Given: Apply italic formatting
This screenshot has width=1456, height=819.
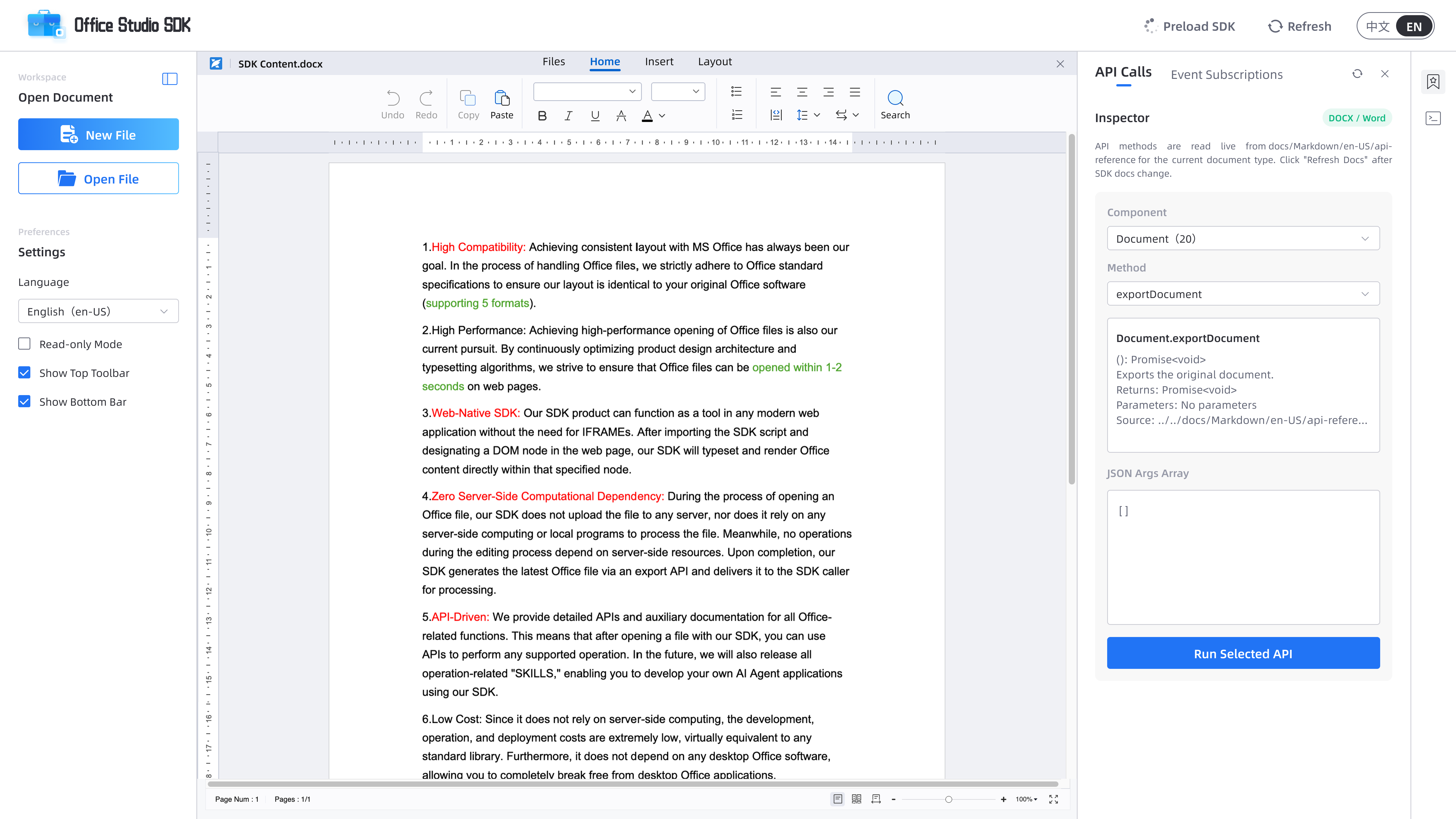Looking at the screenshot, I should [x=568, y=116].
